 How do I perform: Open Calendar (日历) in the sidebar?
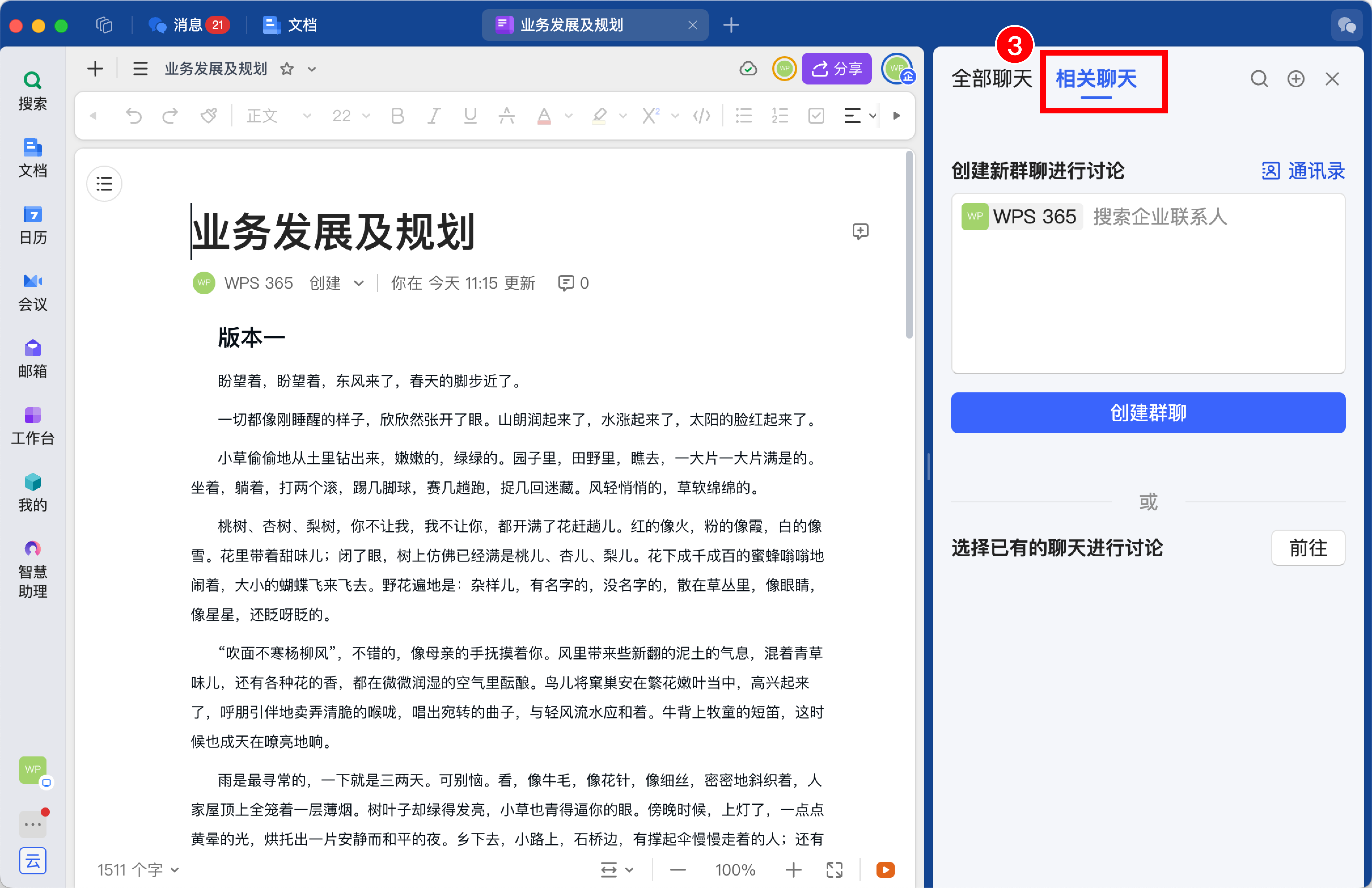pyautogui.click(x=32, y=225)
